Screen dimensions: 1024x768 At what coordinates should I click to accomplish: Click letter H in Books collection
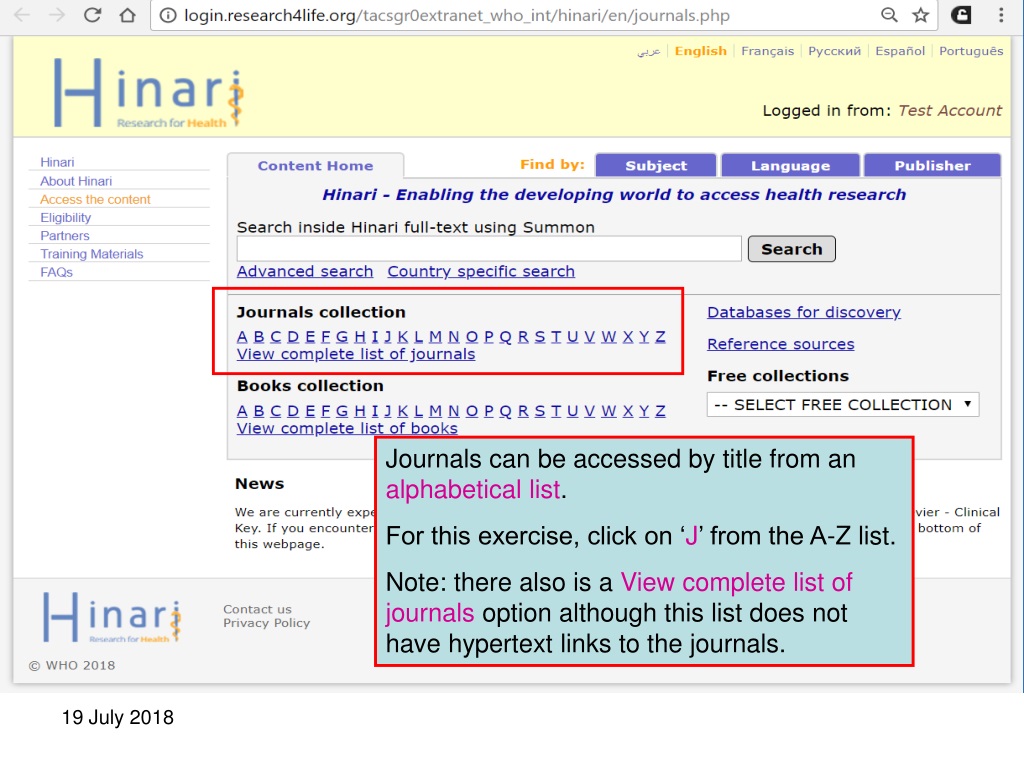[x=360, y=411]
